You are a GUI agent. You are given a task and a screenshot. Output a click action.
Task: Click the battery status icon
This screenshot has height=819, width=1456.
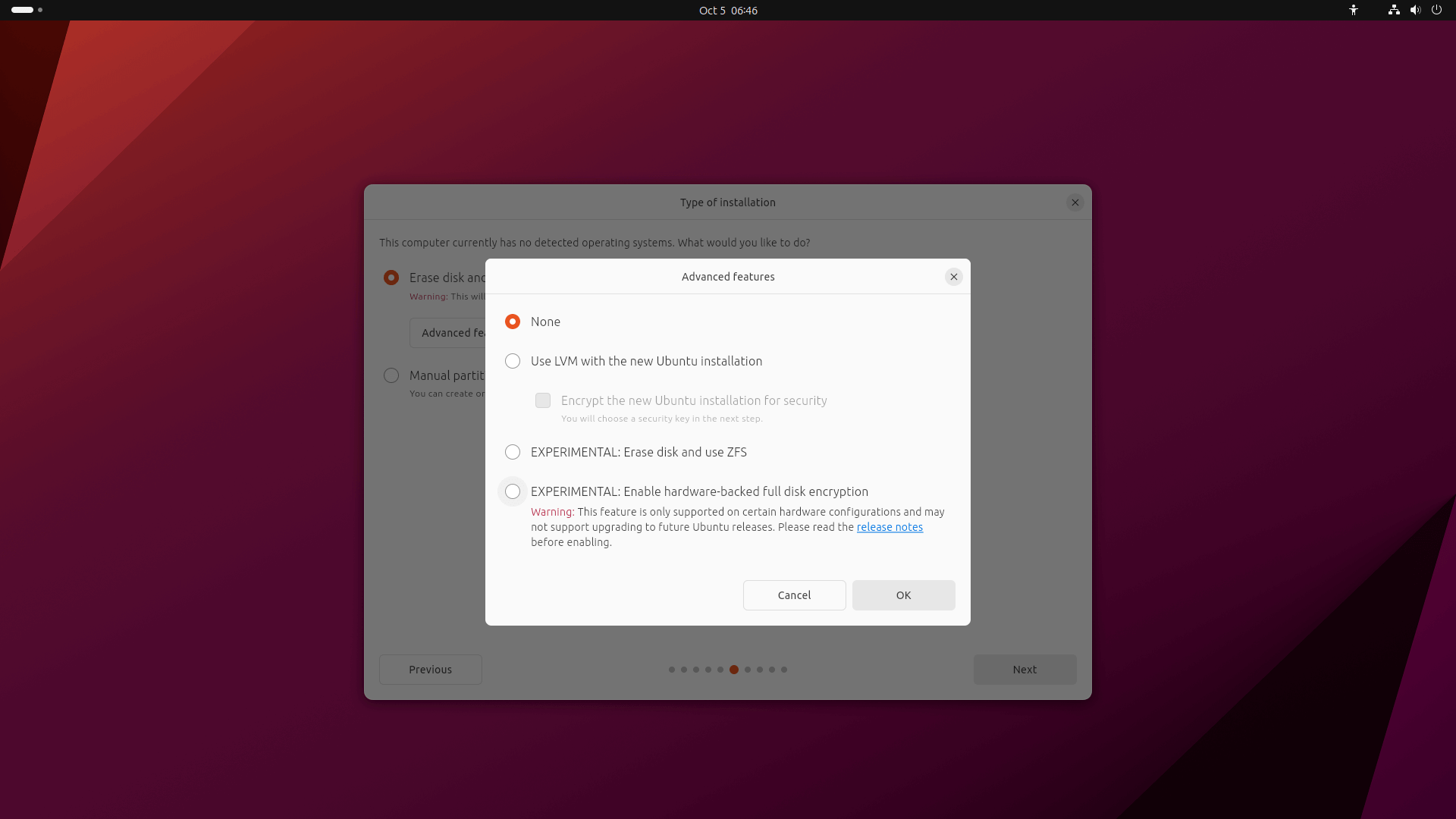[x=20, y=10]
